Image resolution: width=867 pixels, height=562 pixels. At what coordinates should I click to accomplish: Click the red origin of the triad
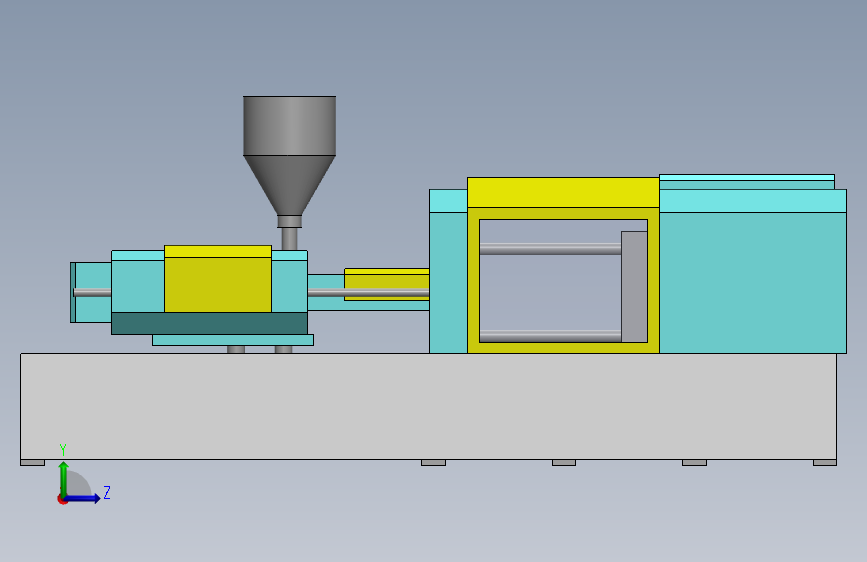coord(62,500)
